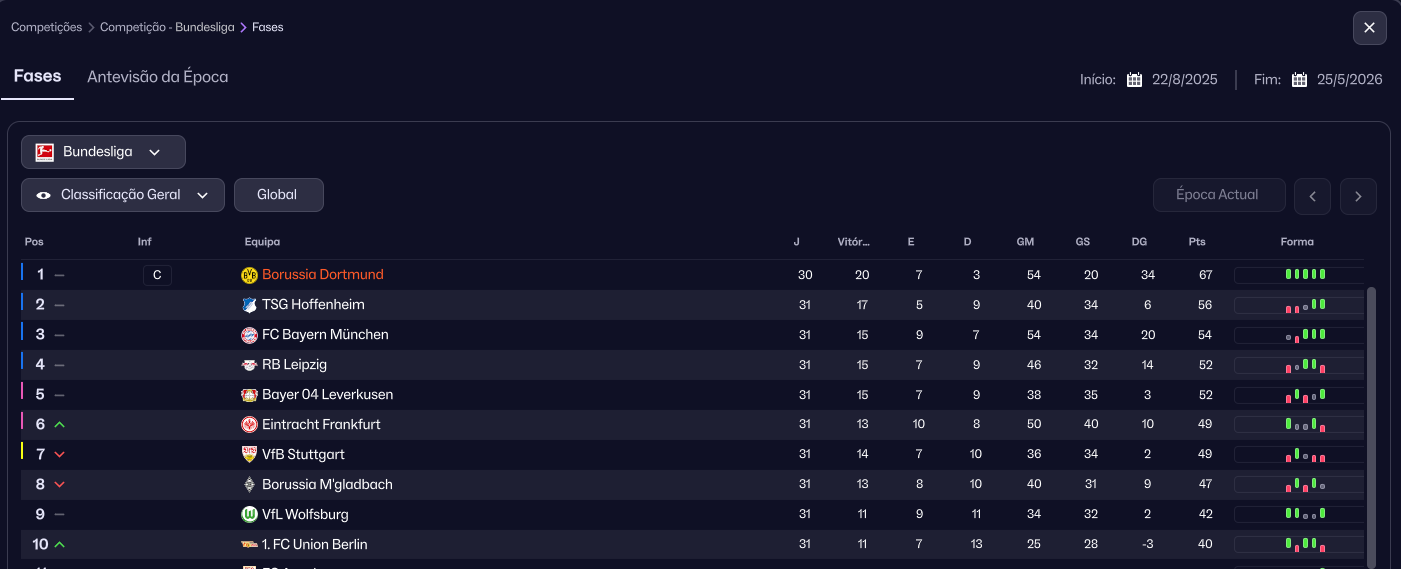Open the Bundesliga competition dropdown
The image size is (1401, 569).
[103, 152]
